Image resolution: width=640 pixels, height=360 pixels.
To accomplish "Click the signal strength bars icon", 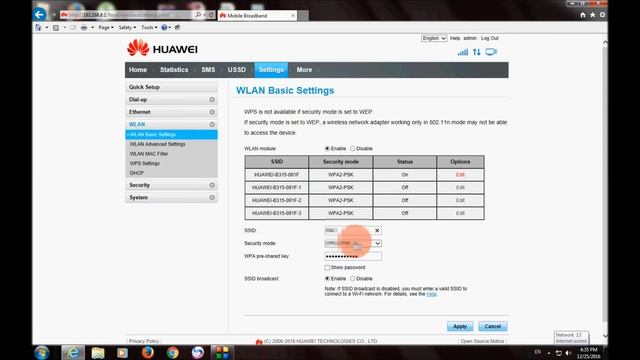I will [x=462, y=52].
